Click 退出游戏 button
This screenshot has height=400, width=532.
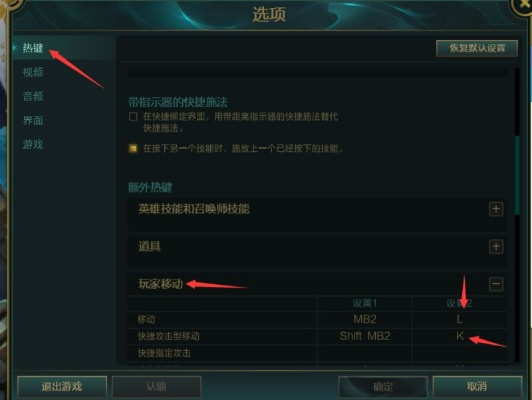(x=62, y=386)
